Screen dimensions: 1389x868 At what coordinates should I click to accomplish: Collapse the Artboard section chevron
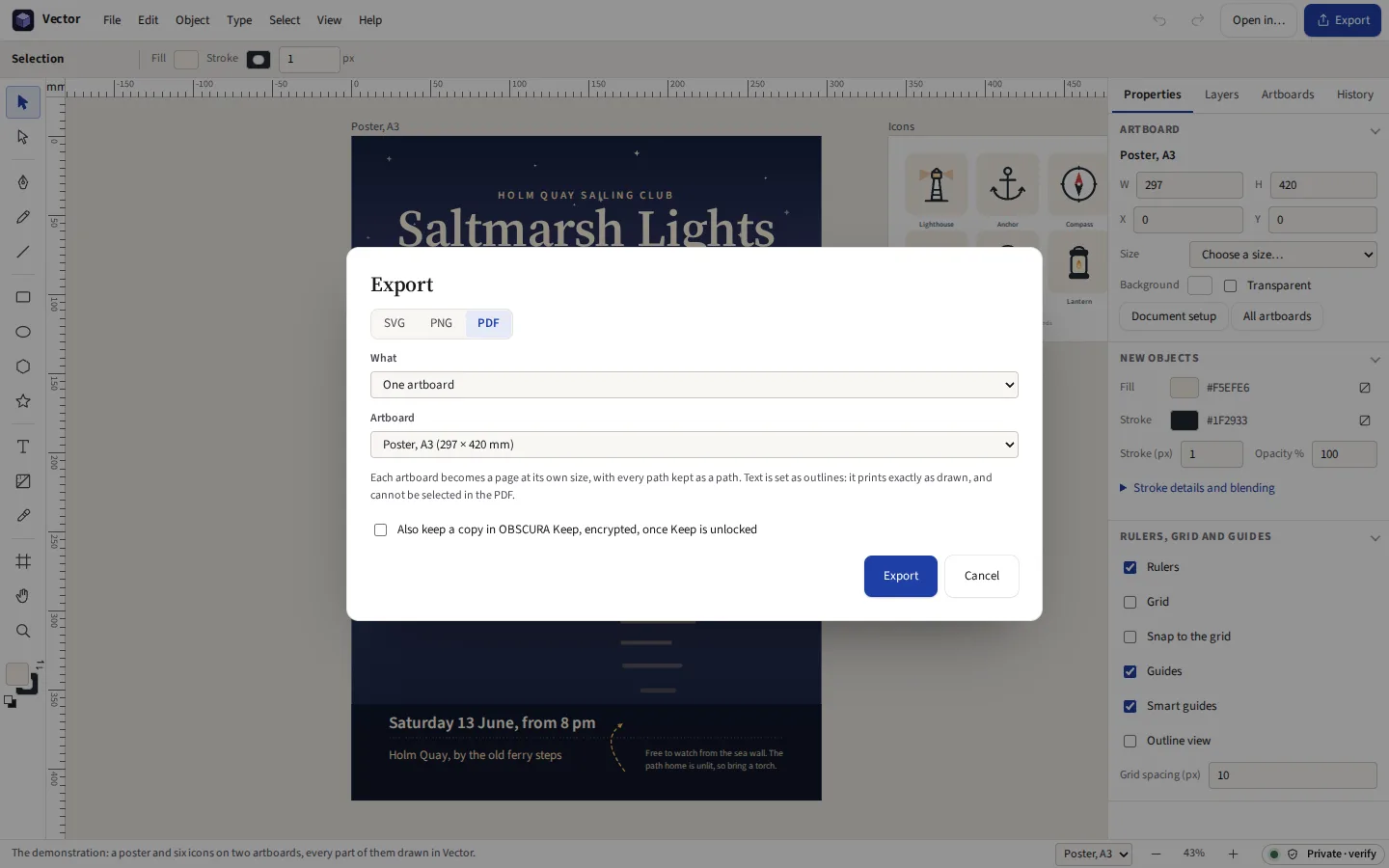click(1375, 130)
